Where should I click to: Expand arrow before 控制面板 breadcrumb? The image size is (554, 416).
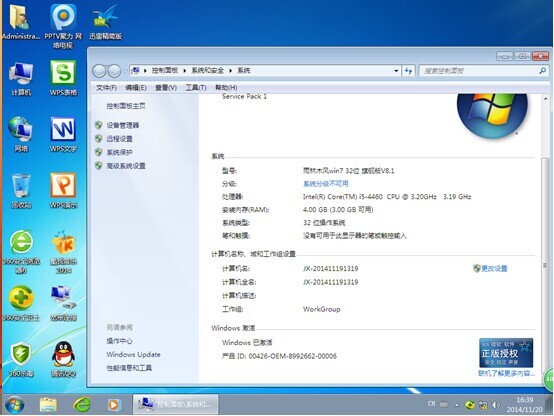[145, 71]
